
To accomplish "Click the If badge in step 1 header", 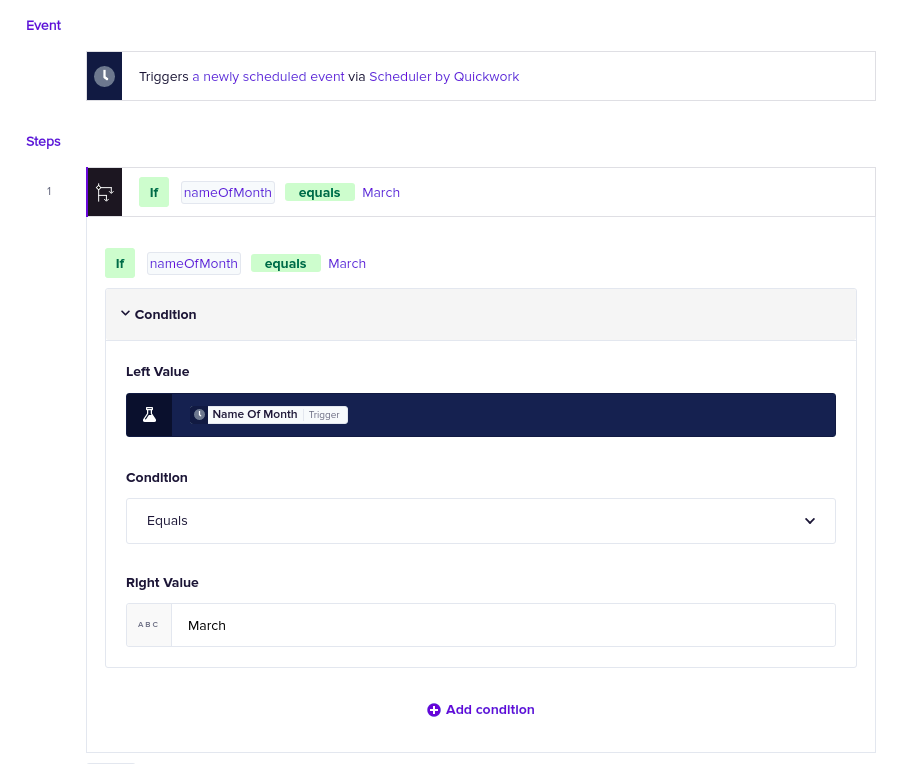I will (154, 192).
